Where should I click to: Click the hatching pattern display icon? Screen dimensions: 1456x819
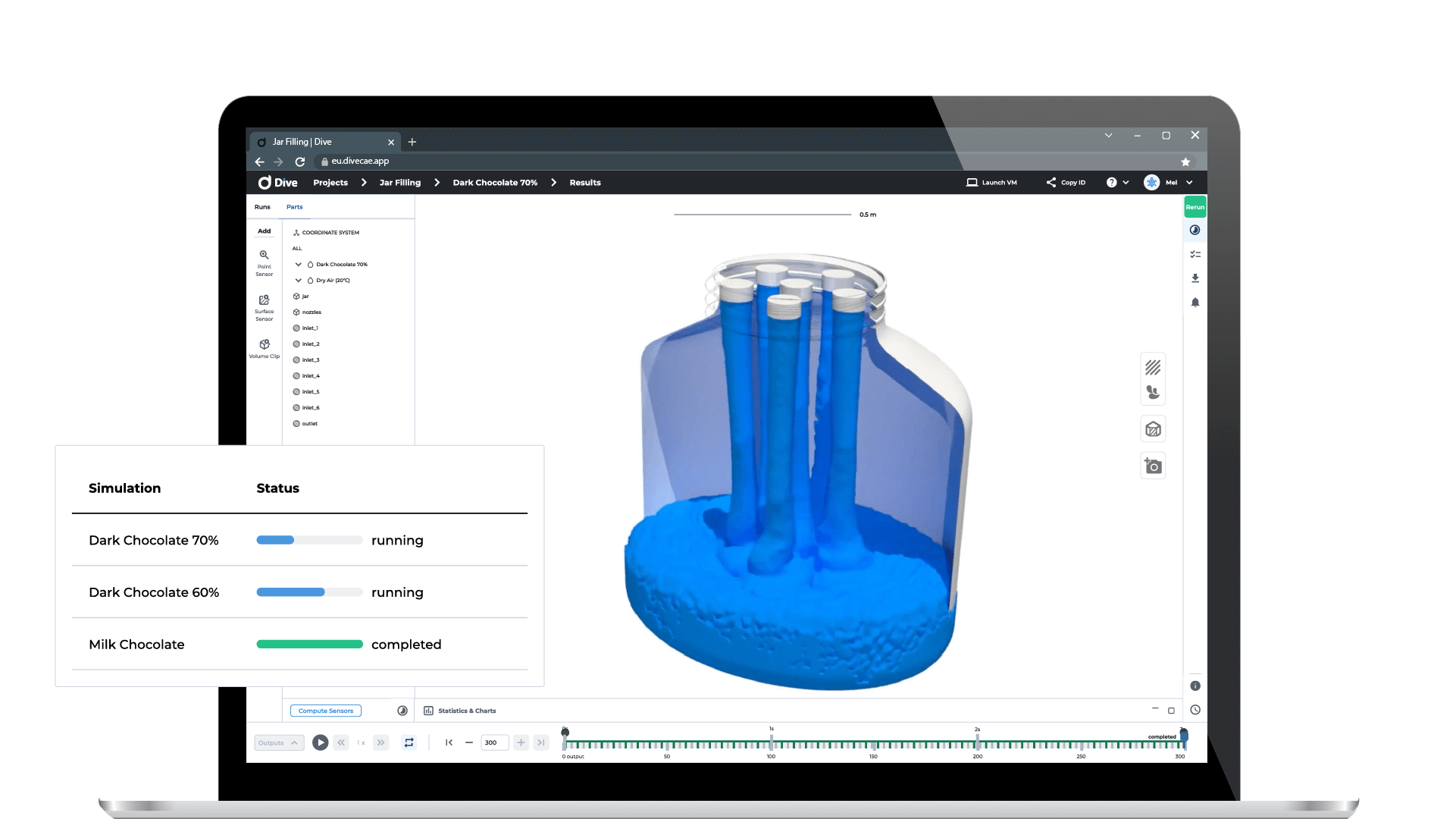point(1153,368)
